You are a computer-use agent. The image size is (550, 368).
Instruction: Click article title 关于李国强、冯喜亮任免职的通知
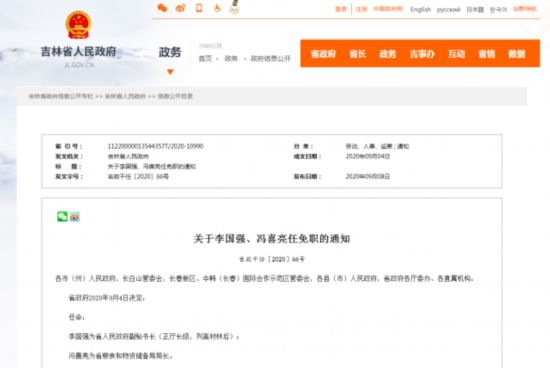pyautogui.click(x=272, y=239)
